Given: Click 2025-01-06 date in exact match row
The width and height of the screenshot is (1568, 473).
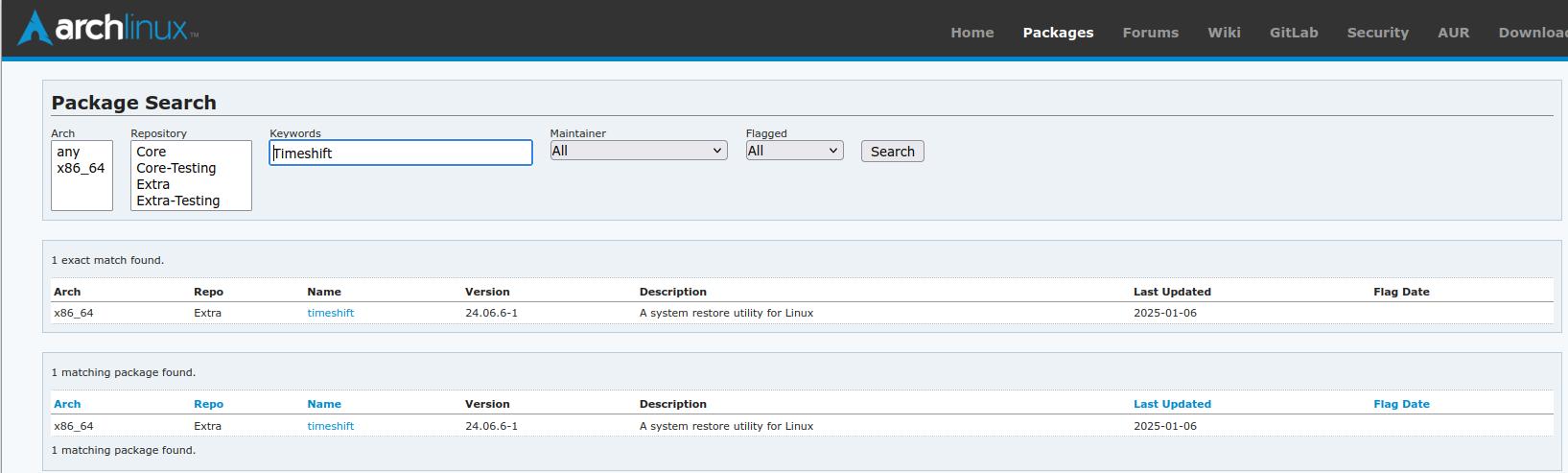Looking at the screenshot, I should (1165, 313).
